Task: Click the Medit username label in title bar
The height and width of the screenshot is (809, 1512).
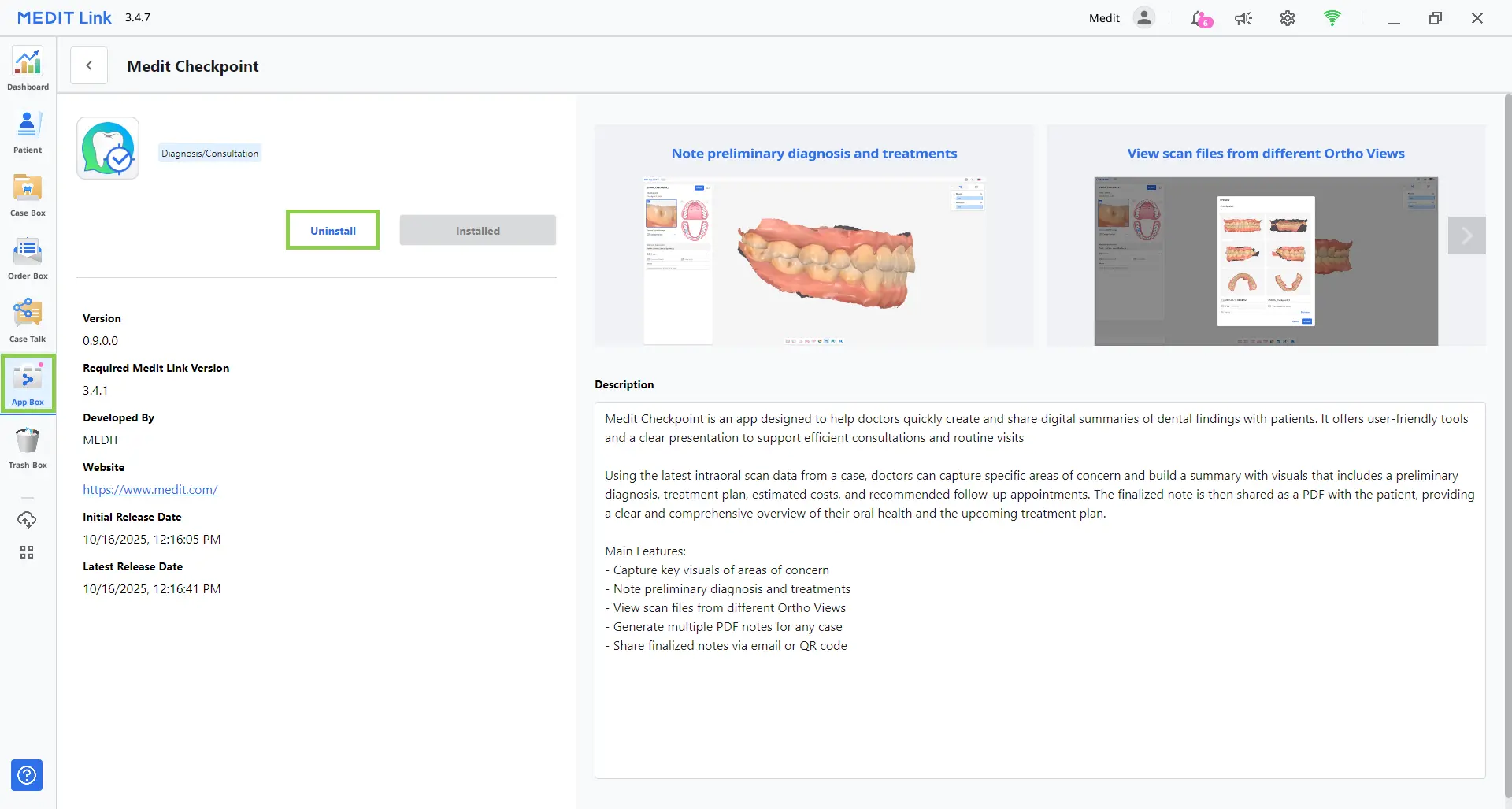Action: (1104, 18)
